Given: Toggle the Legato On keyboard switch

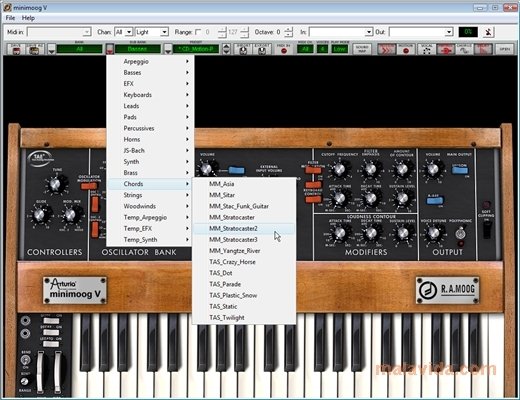Looking at the screenshot, I should (51, 344).
